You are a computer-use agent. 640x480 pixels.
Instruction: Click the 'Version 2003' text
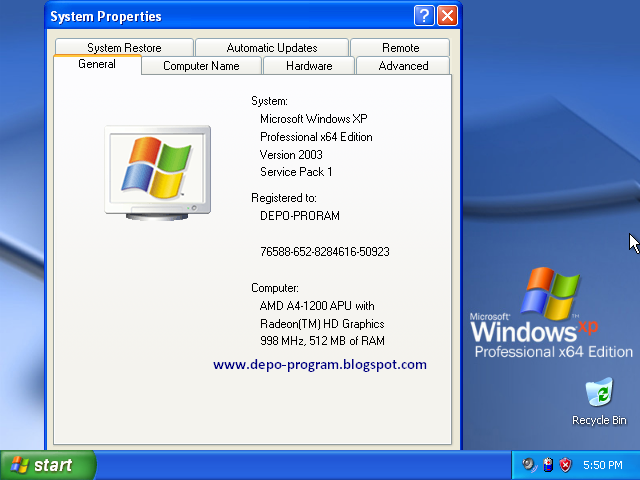(291, 155)
